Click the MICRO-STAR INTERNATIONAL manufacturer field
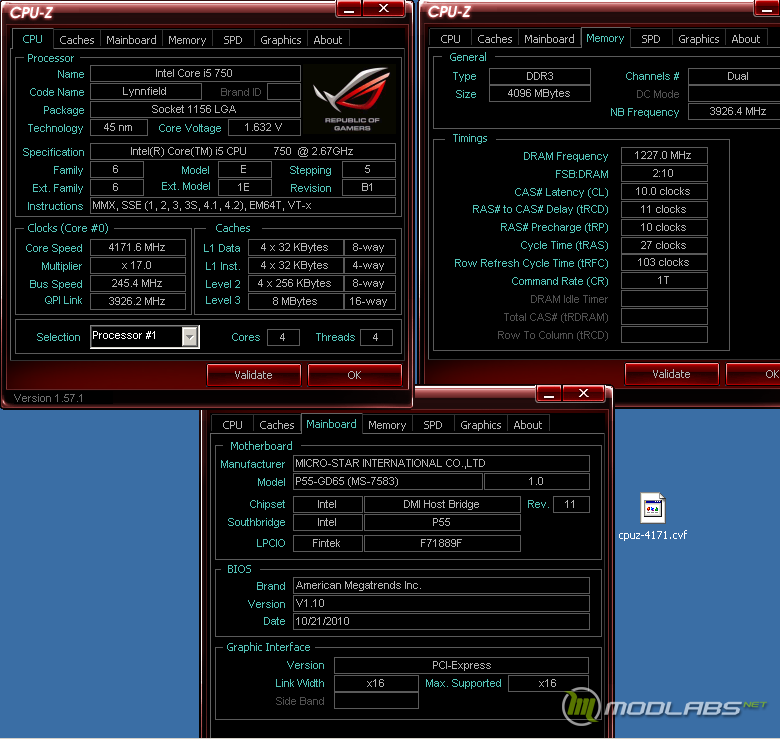The image size is (780, 740). (441, 463)
